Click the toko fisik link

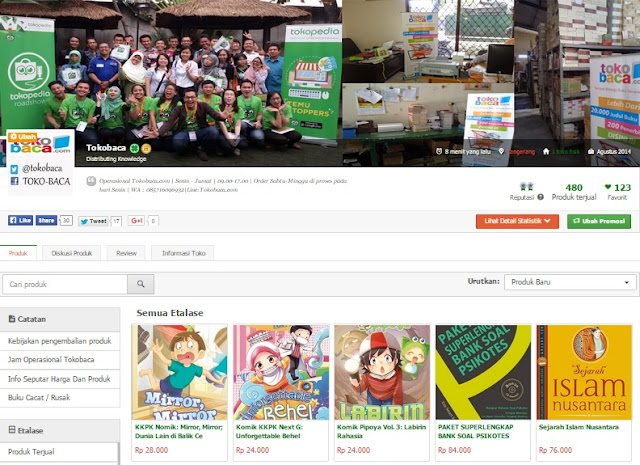[x=566, y=151]
